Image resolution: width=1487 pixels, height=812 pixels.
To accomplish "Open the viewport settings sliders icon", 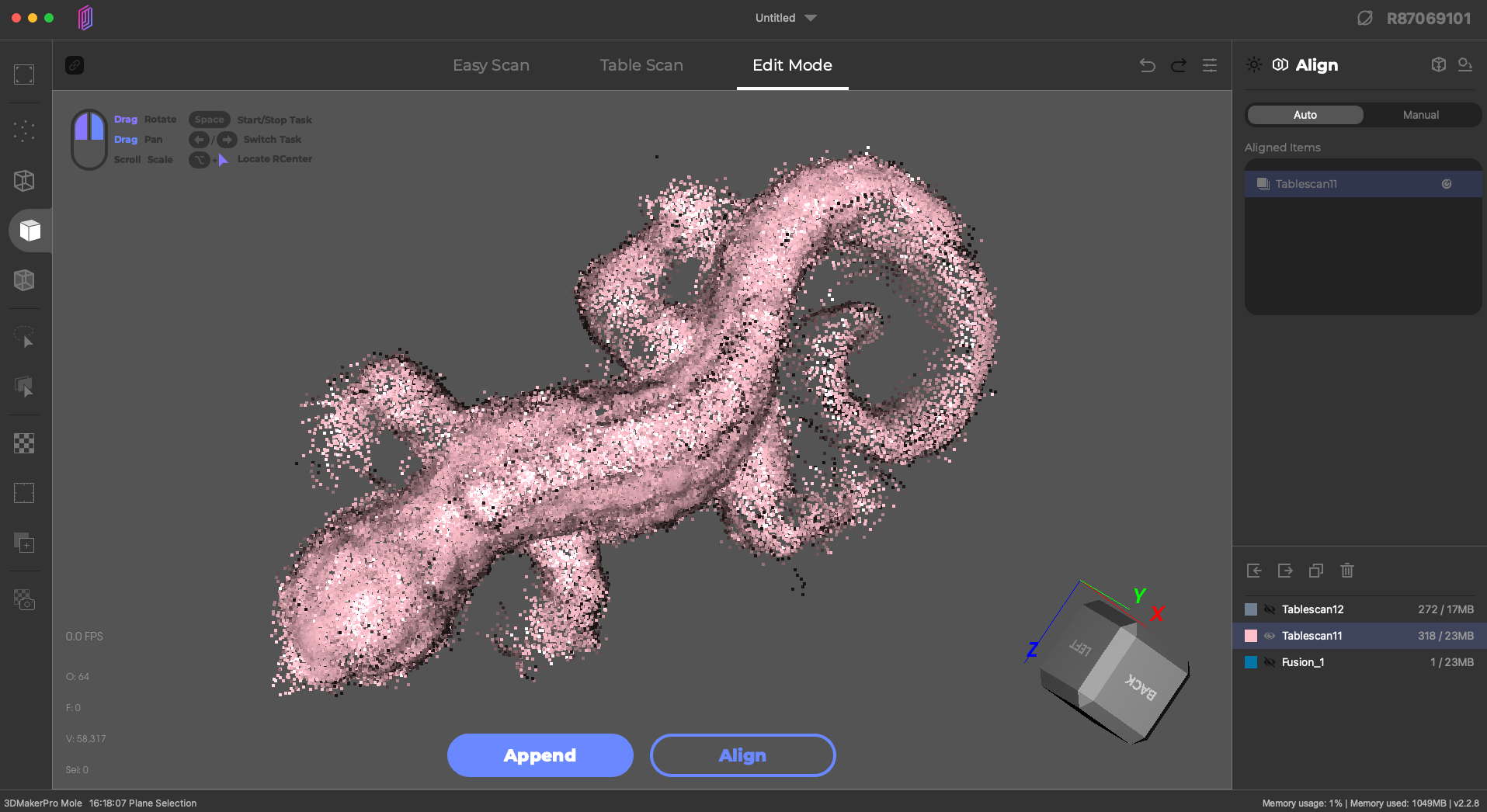I will [x=1210, y=65].
